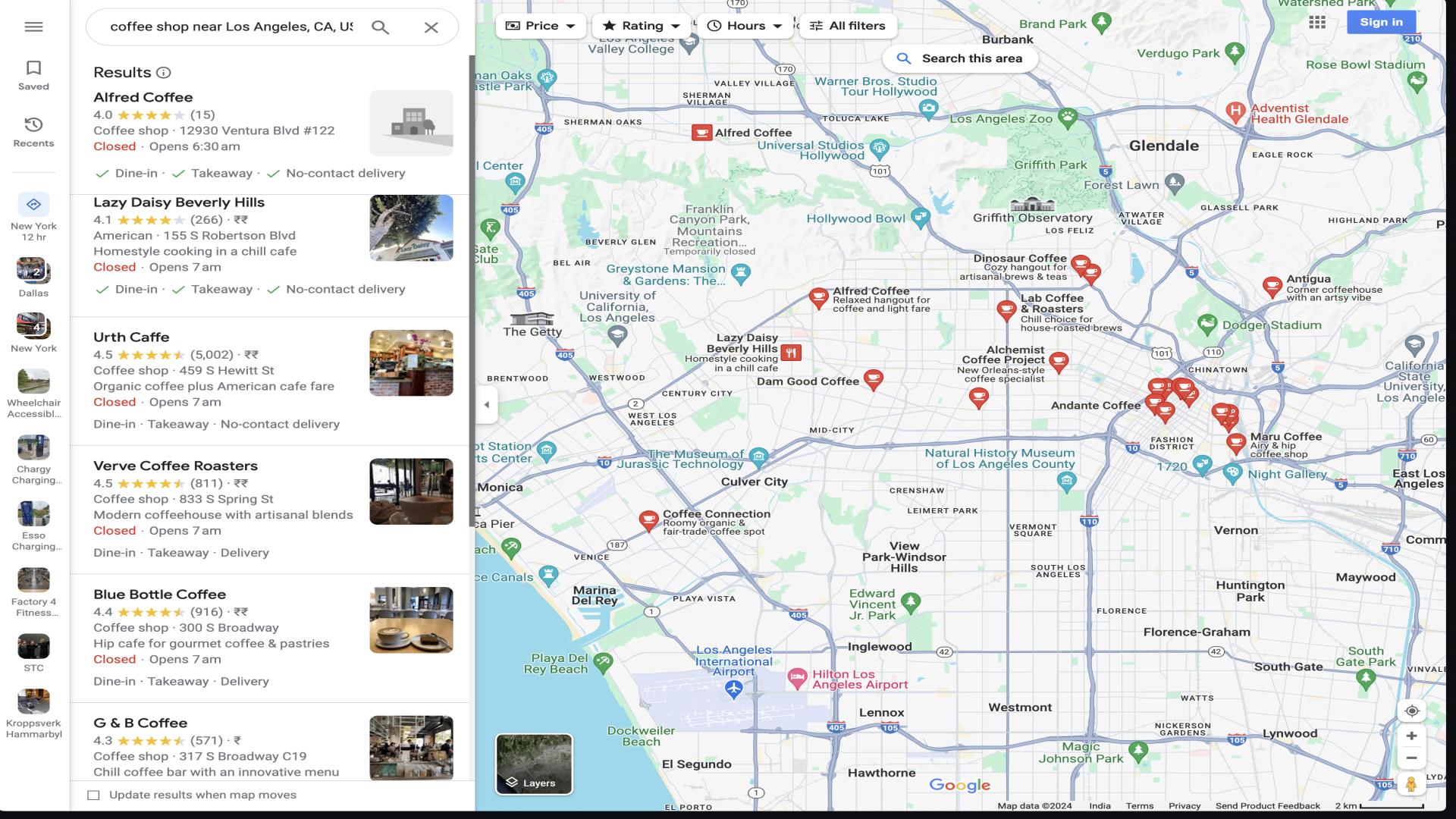Click the Dam Good Coffee map pin

(874, 379)
